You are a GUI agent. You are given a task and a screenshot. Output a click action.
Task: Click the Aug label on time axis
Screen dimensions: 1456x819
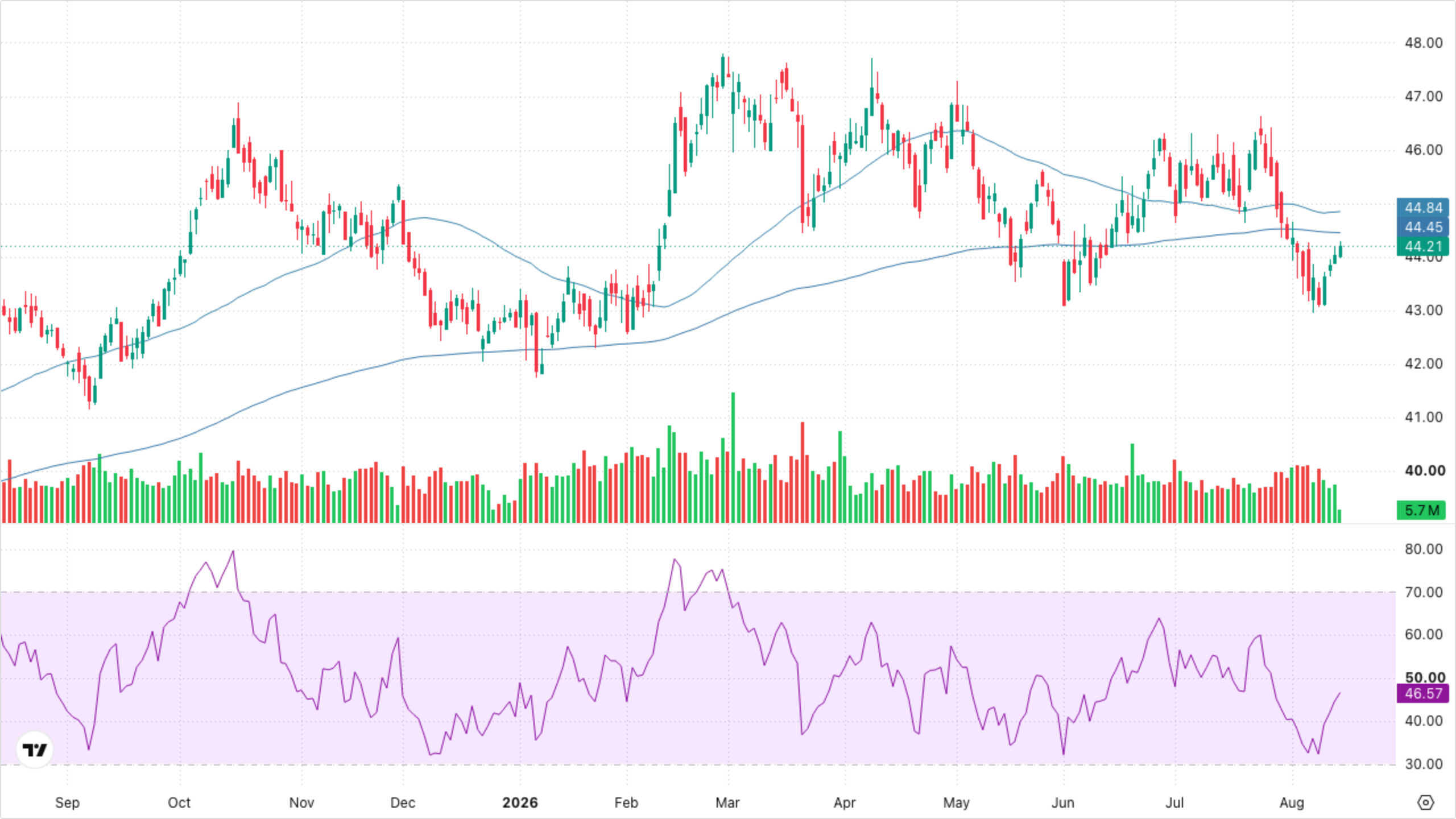coord(1292,803)
